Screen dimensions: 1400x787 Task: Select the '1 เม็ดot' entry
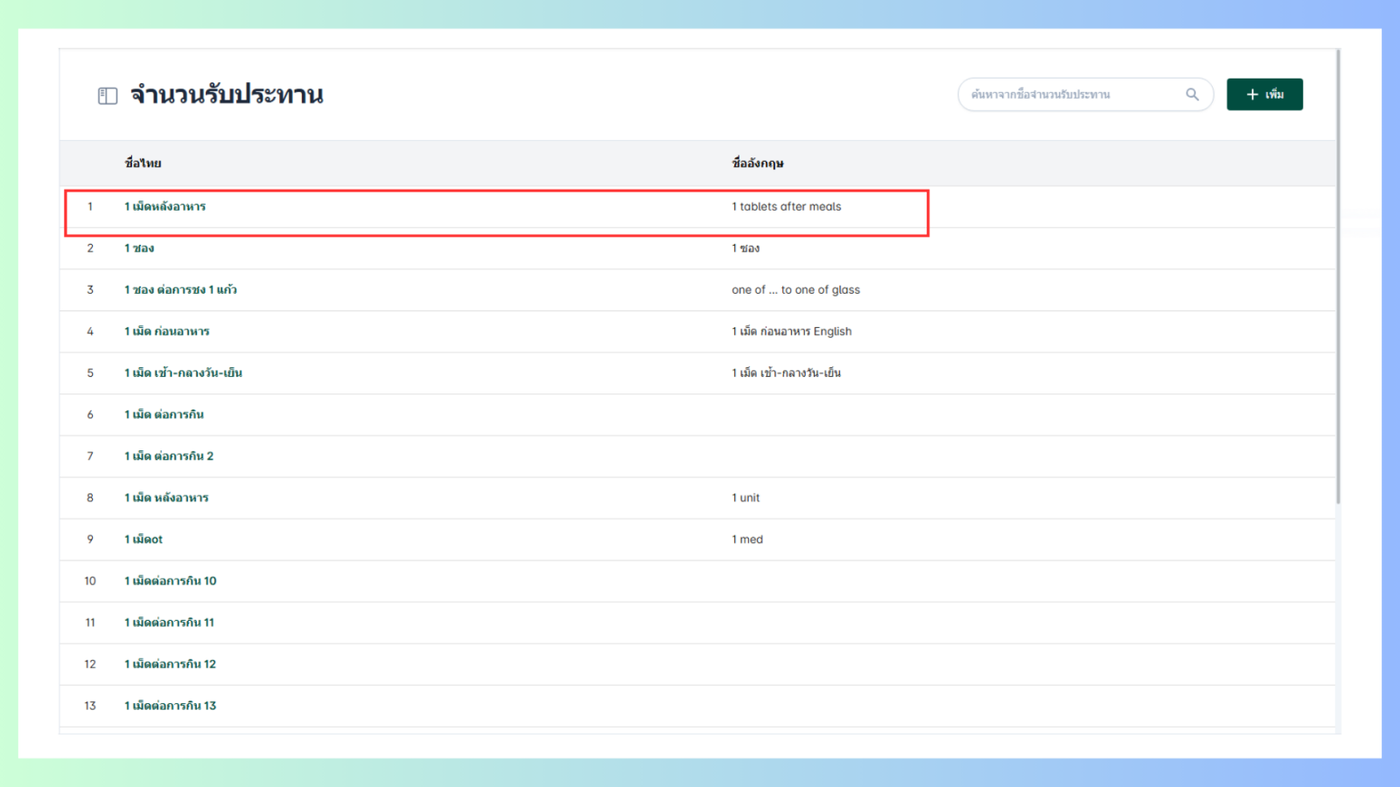pyautogui.click(x=143, y=539)
